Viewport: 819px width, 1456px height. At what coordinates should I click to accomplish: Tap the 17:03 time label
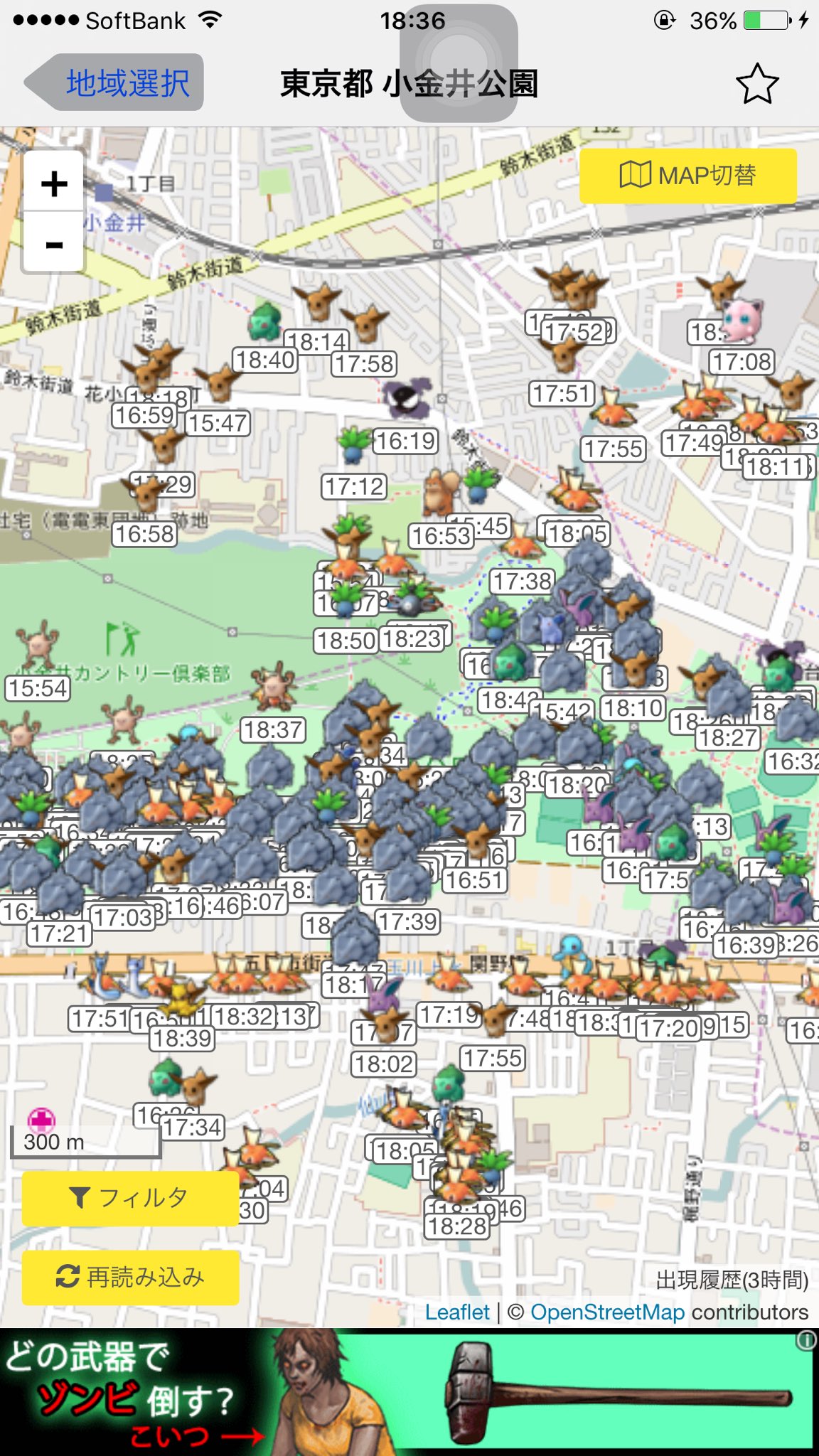point(124,918)
